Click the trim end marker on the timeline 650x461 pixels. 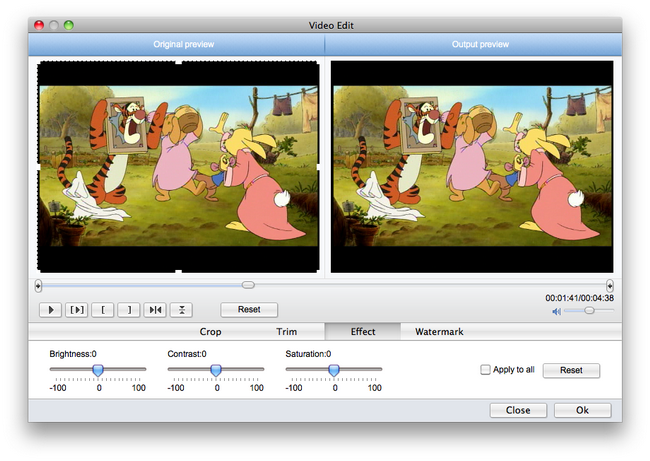click(x=609, y=286)
